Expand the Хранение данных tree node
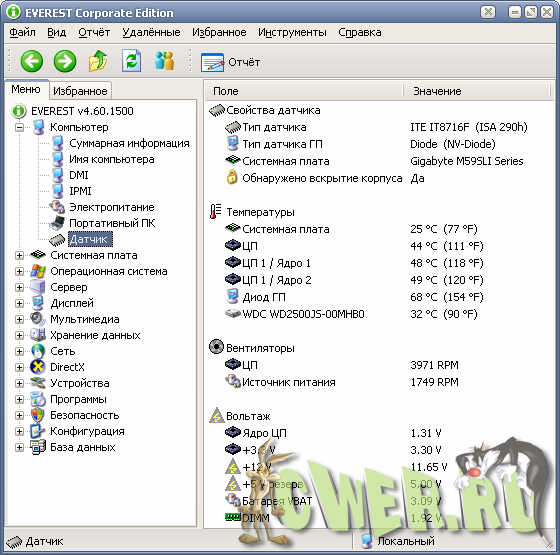 19,335
